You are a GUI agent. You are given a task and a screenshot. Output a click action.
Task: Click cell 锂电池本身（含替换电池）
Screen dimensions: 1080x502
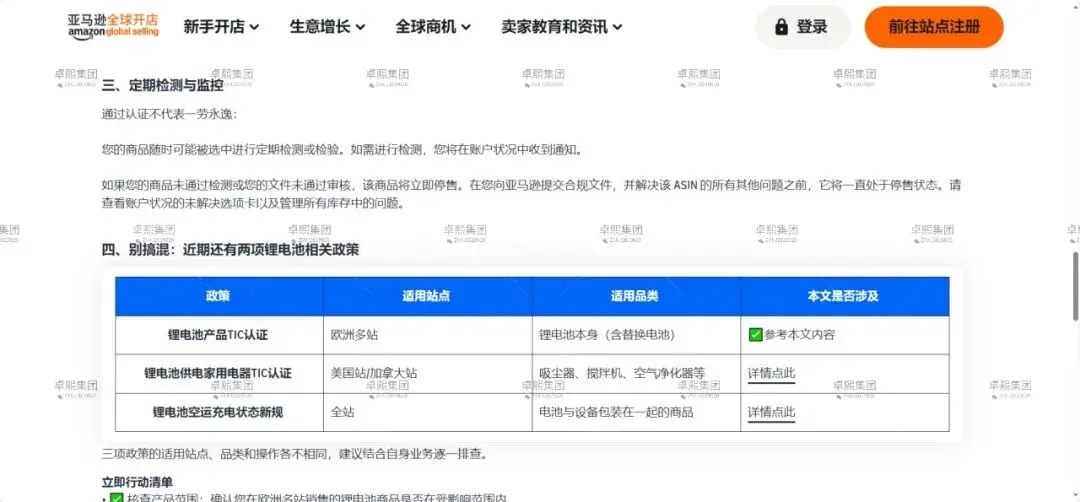click(636, 335)
